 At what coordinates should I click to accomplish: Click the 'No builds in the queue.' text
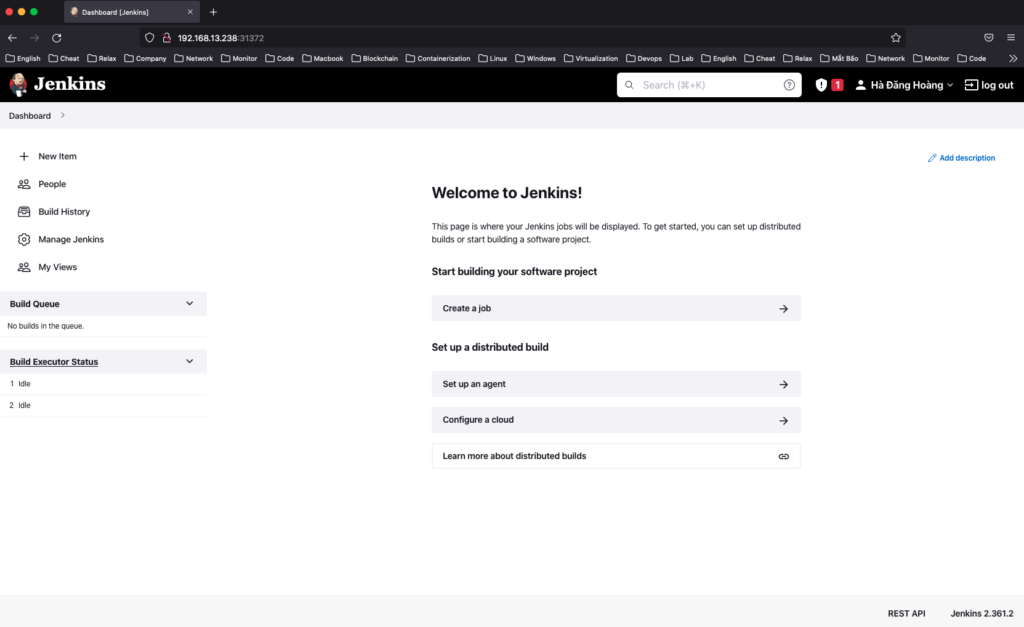tap(46, 326)
